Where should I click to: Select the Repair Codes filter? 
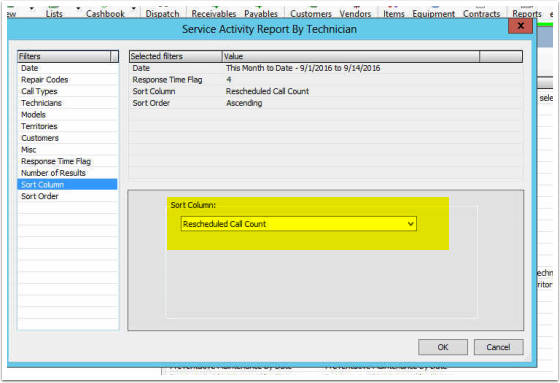[x=68, y=80]
